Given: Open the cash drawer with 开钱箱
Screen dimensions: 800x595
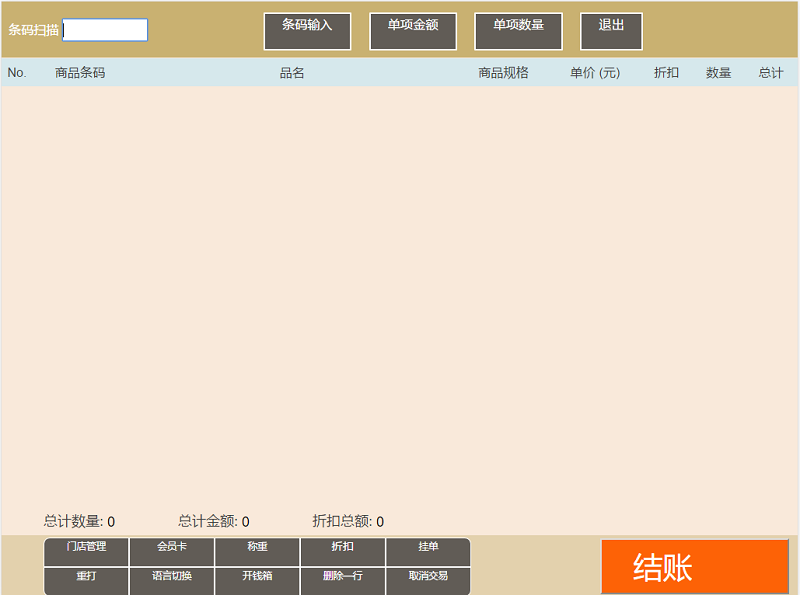Looking at the screenshot, I should pyautogui.click(x=257, y=581).
